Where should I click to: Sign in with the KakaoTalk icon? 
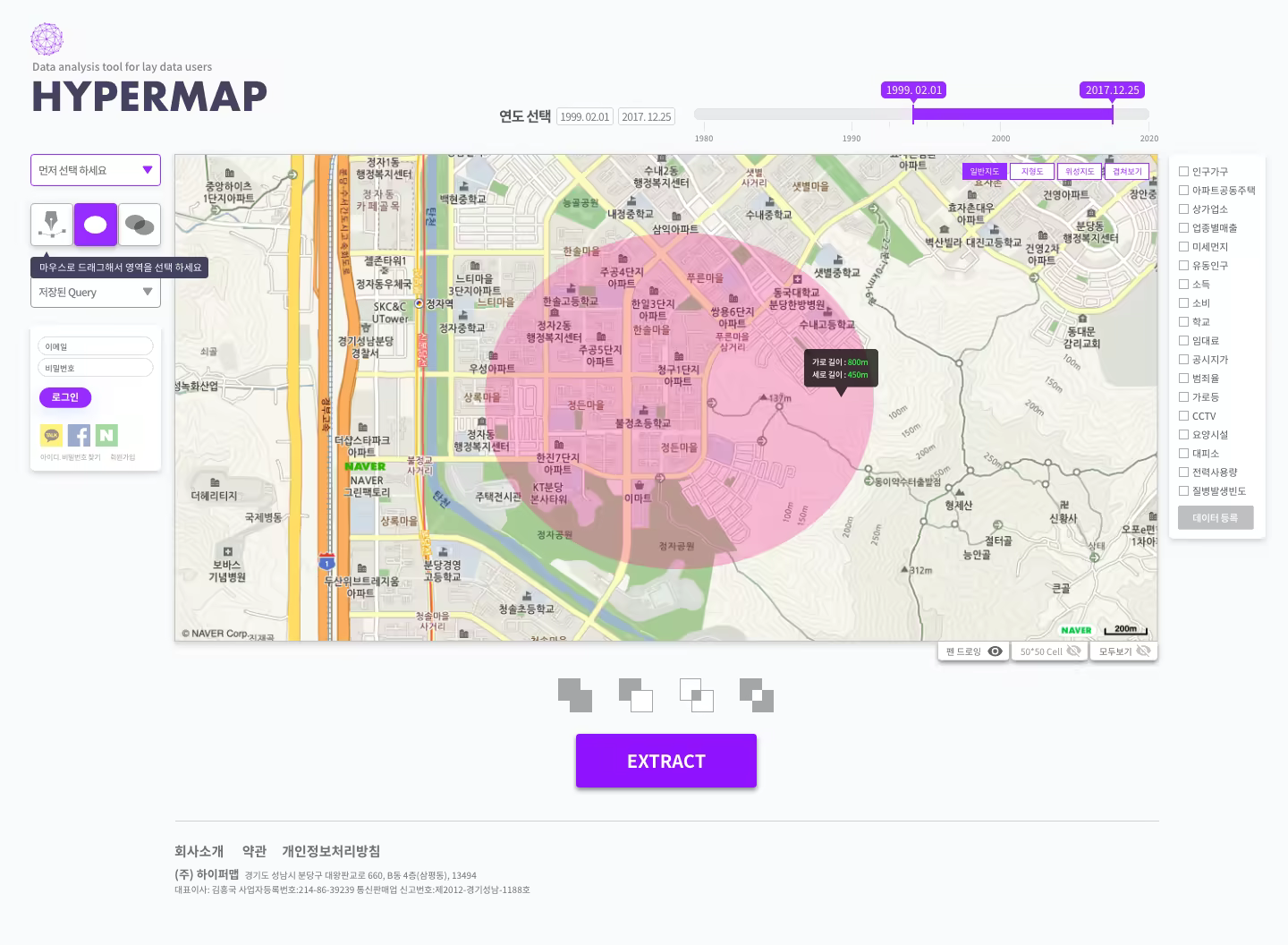click(x=51, y=435)
